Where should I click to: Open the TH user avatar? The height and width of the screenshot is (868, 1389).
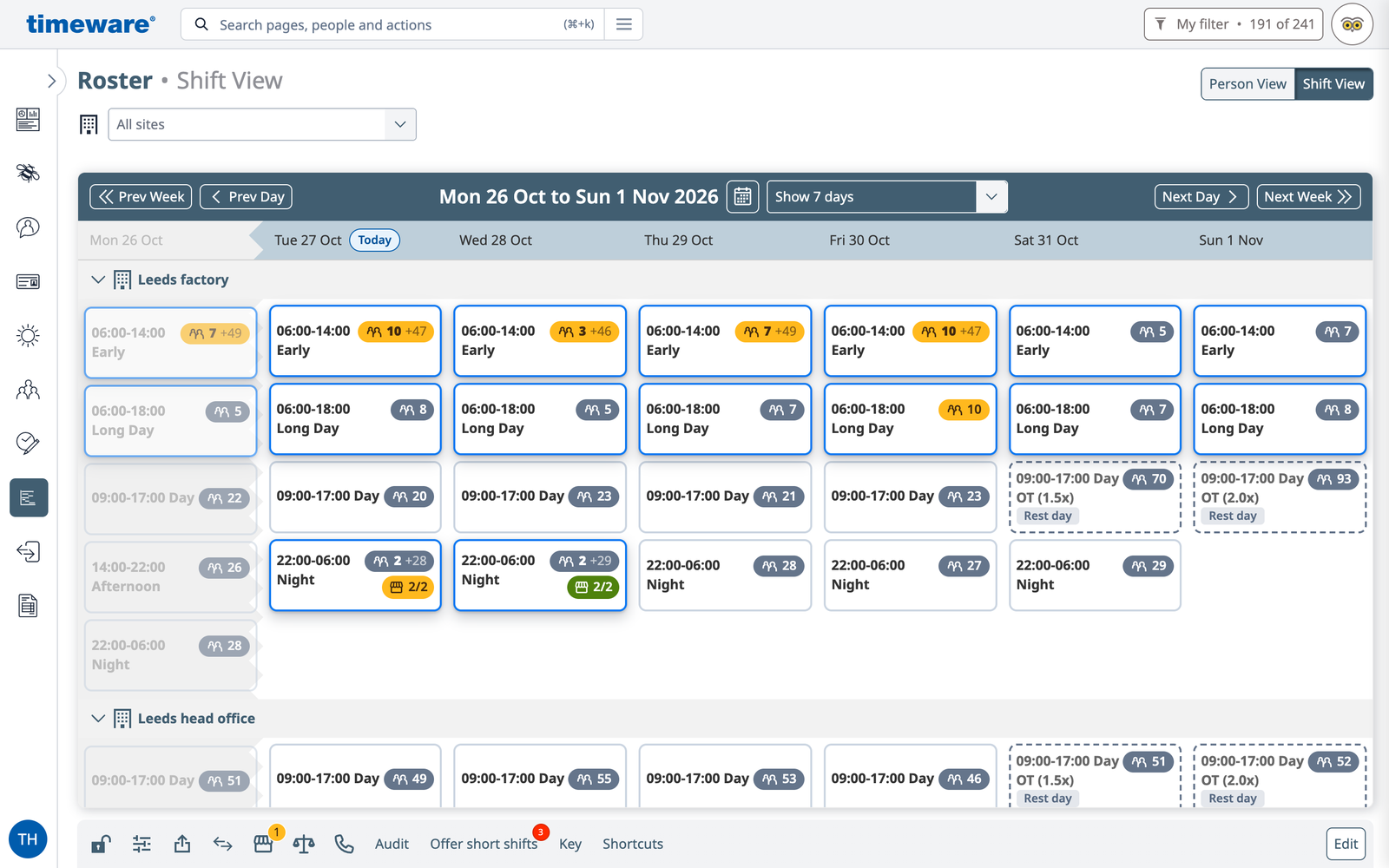[28, 839]
